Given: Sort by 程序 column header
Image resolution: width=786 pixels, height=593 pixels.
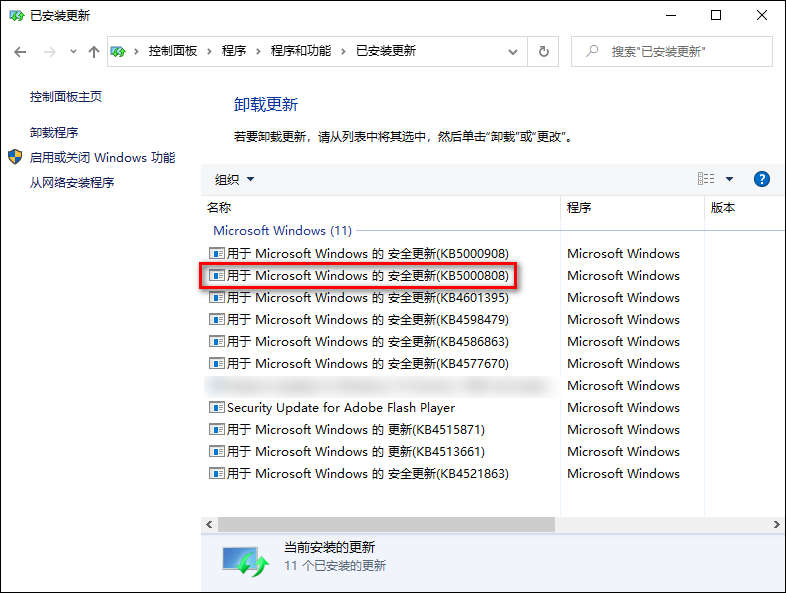Looking at the screenshot, I should click(579, 208).
